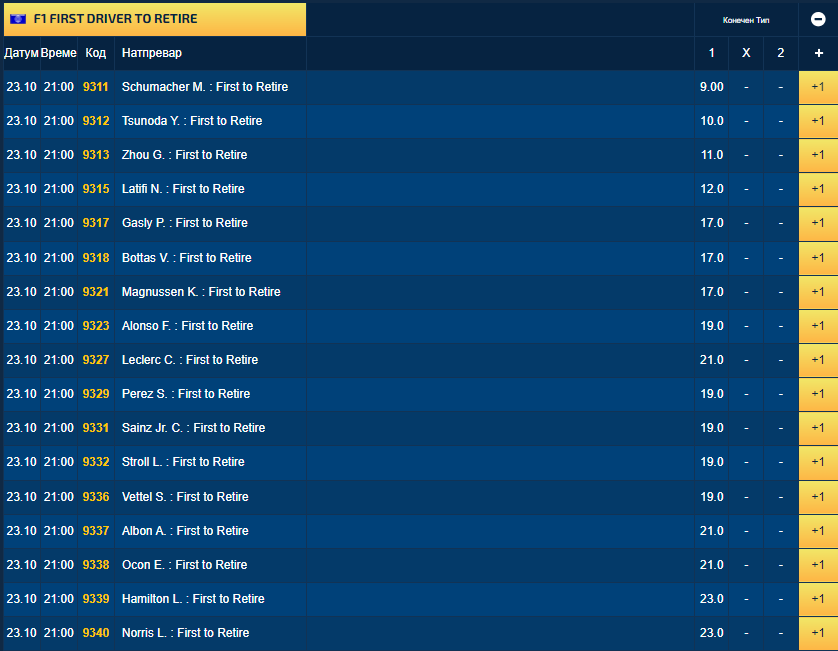The height and width of the screenshot is (651, 838).
Task: Select odds 19.0 for Perez S.
Action: tap(711, 394)
